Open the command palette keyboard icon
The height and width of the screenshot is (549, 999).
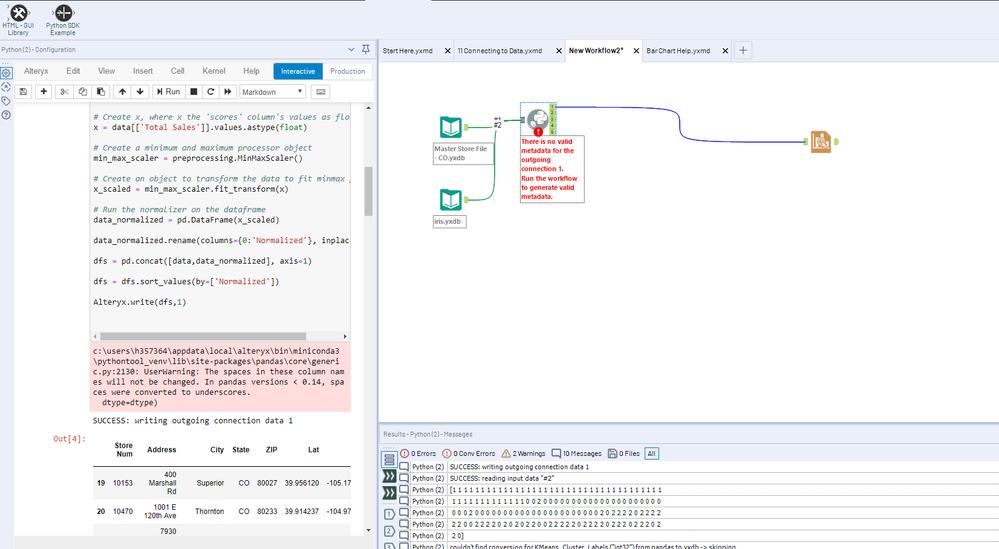click(x=321, y=92)
